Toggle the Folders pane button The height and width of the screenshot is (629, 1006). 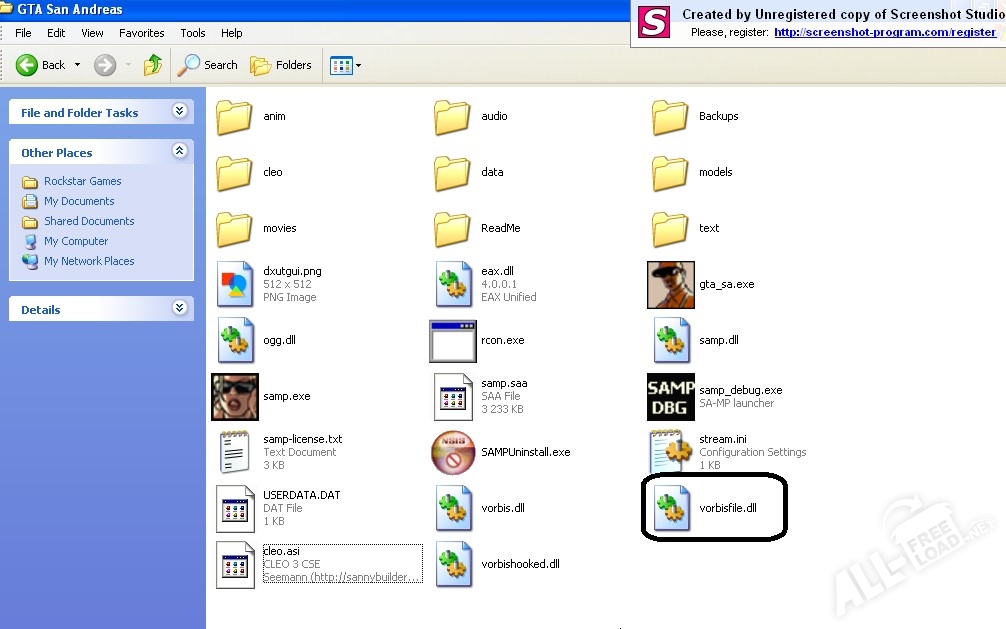(x=281, y=65)
